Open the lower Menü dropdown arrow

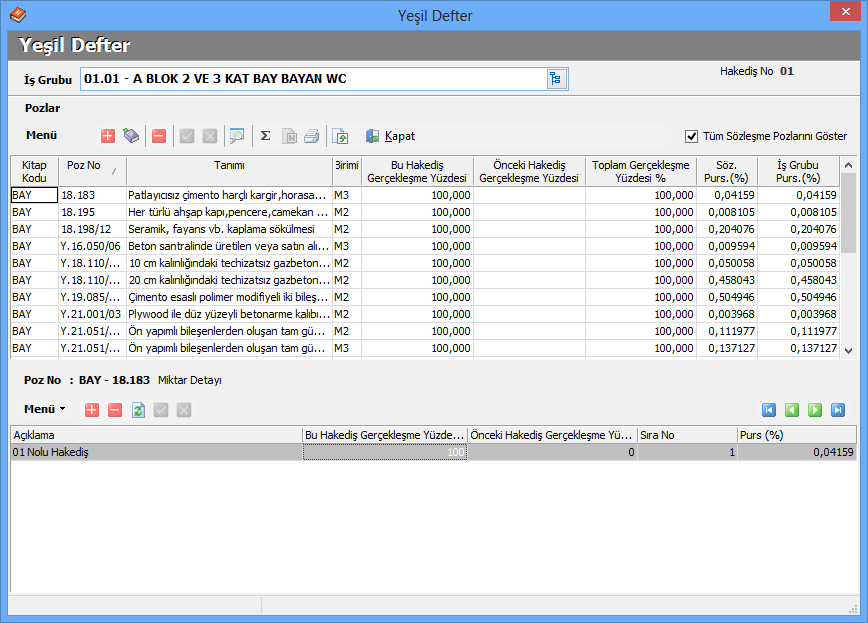[x=62, y=409]
